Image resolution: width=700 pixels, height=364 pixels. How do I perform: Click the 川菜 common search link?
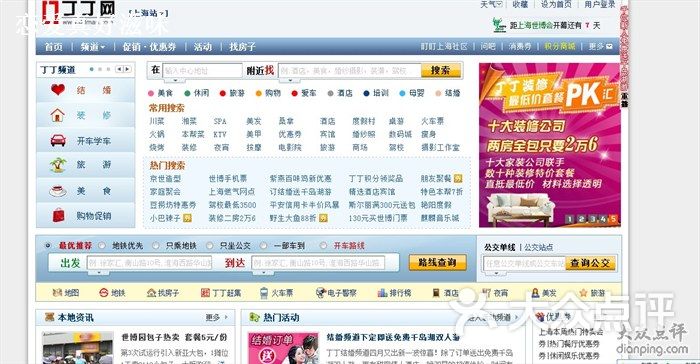click(x=157, y=121)
